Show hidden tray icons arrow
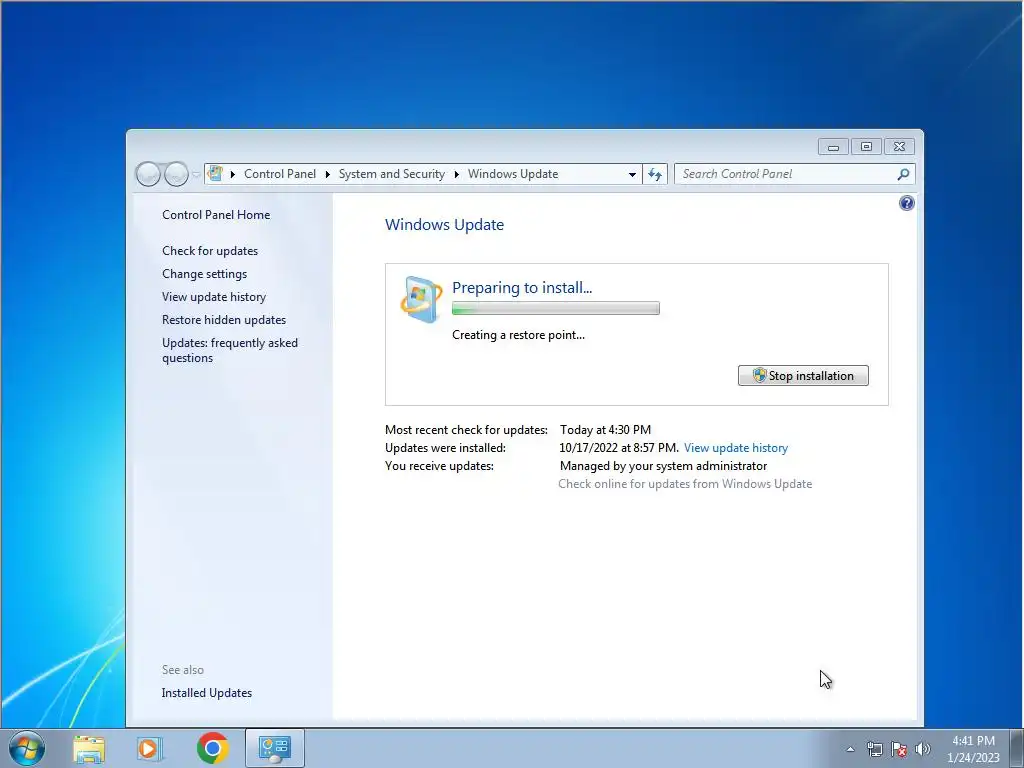The width and height of the screenshot is (1024, 768). point(850,749)
